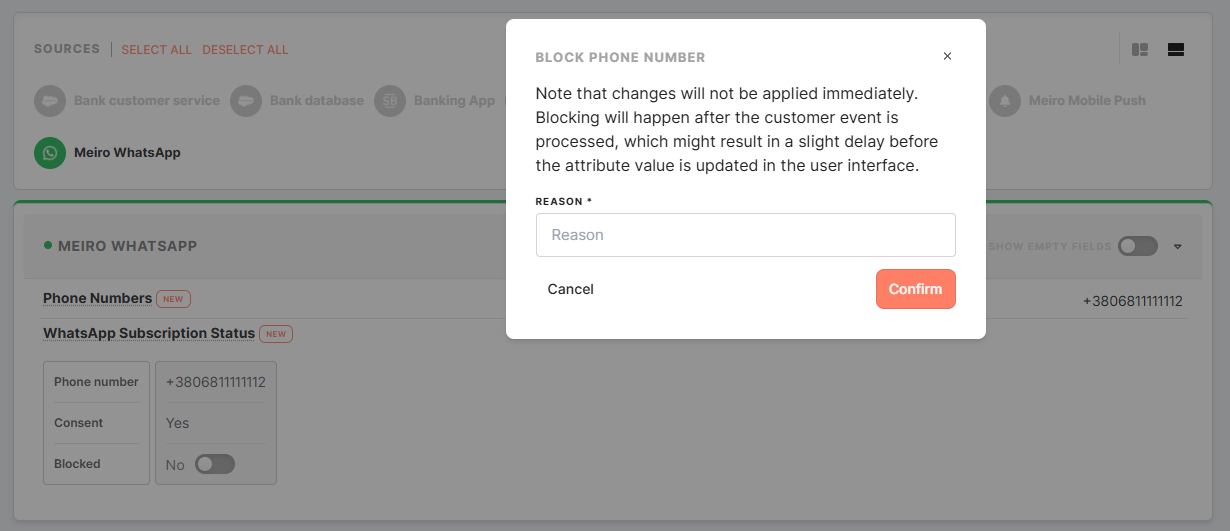Switch to the stacked rows layout view

1176,50
